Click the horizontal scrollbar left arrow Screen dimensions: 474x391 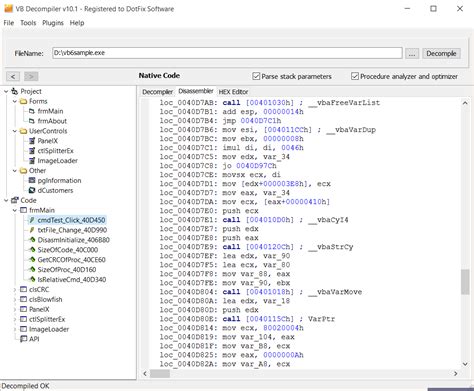coord(145,373)
